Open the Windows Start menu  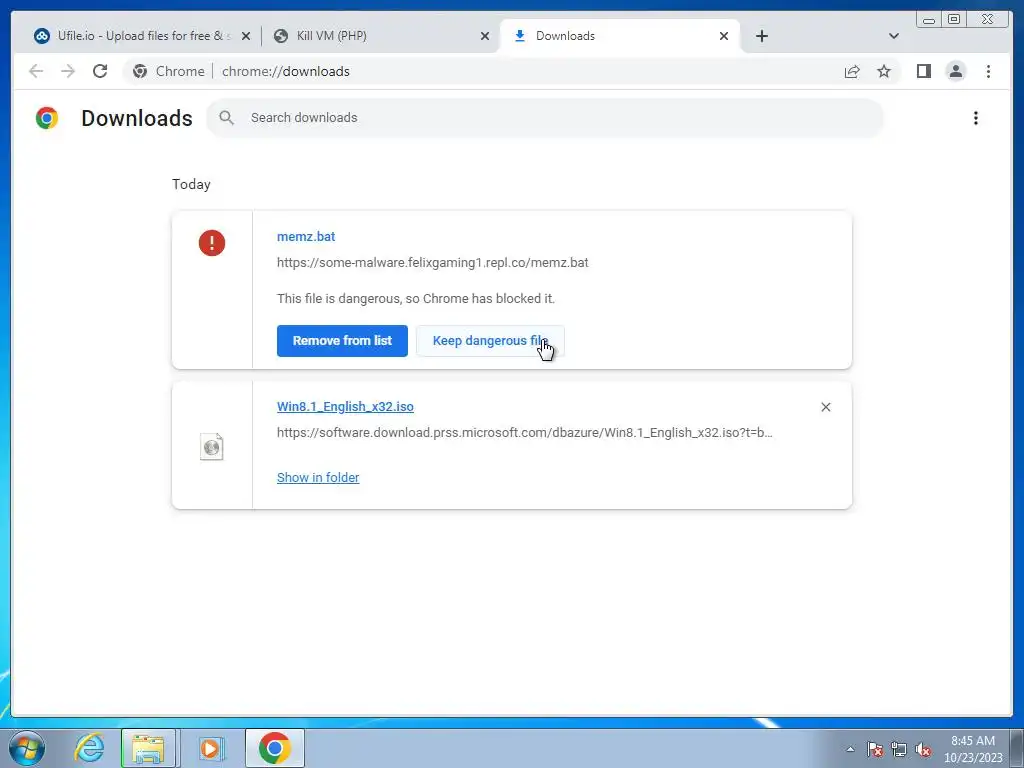tap(27, 748)
